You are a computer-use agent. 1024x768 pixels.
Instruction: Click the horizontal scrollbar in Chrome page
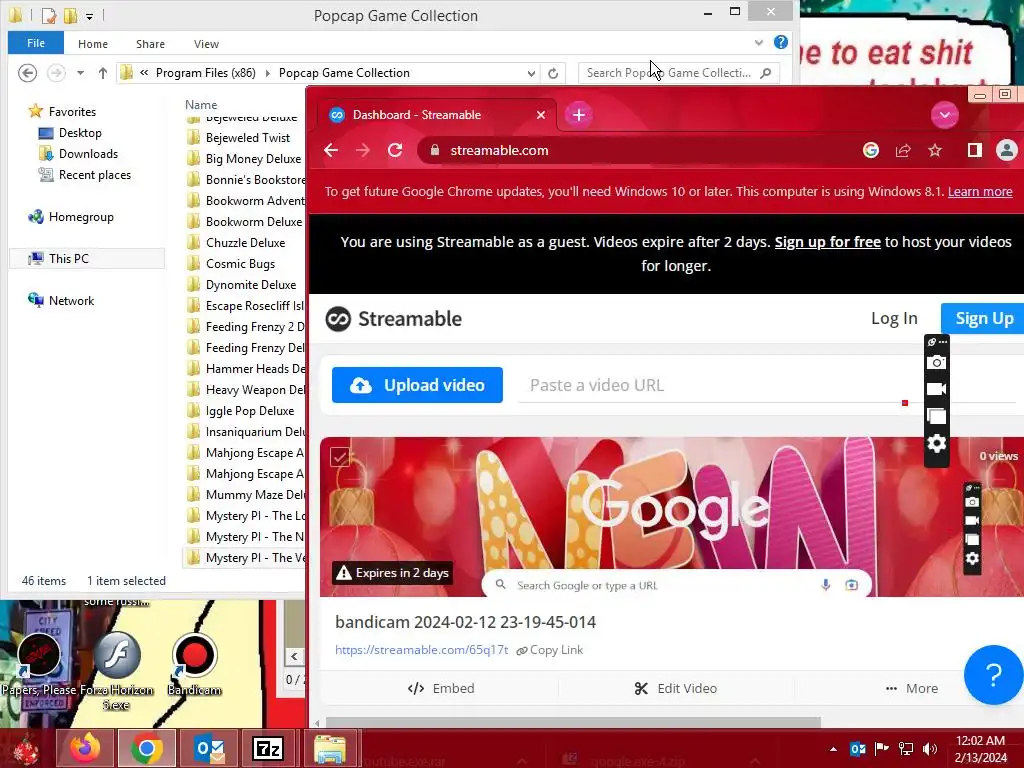click(x=573, y=722)
